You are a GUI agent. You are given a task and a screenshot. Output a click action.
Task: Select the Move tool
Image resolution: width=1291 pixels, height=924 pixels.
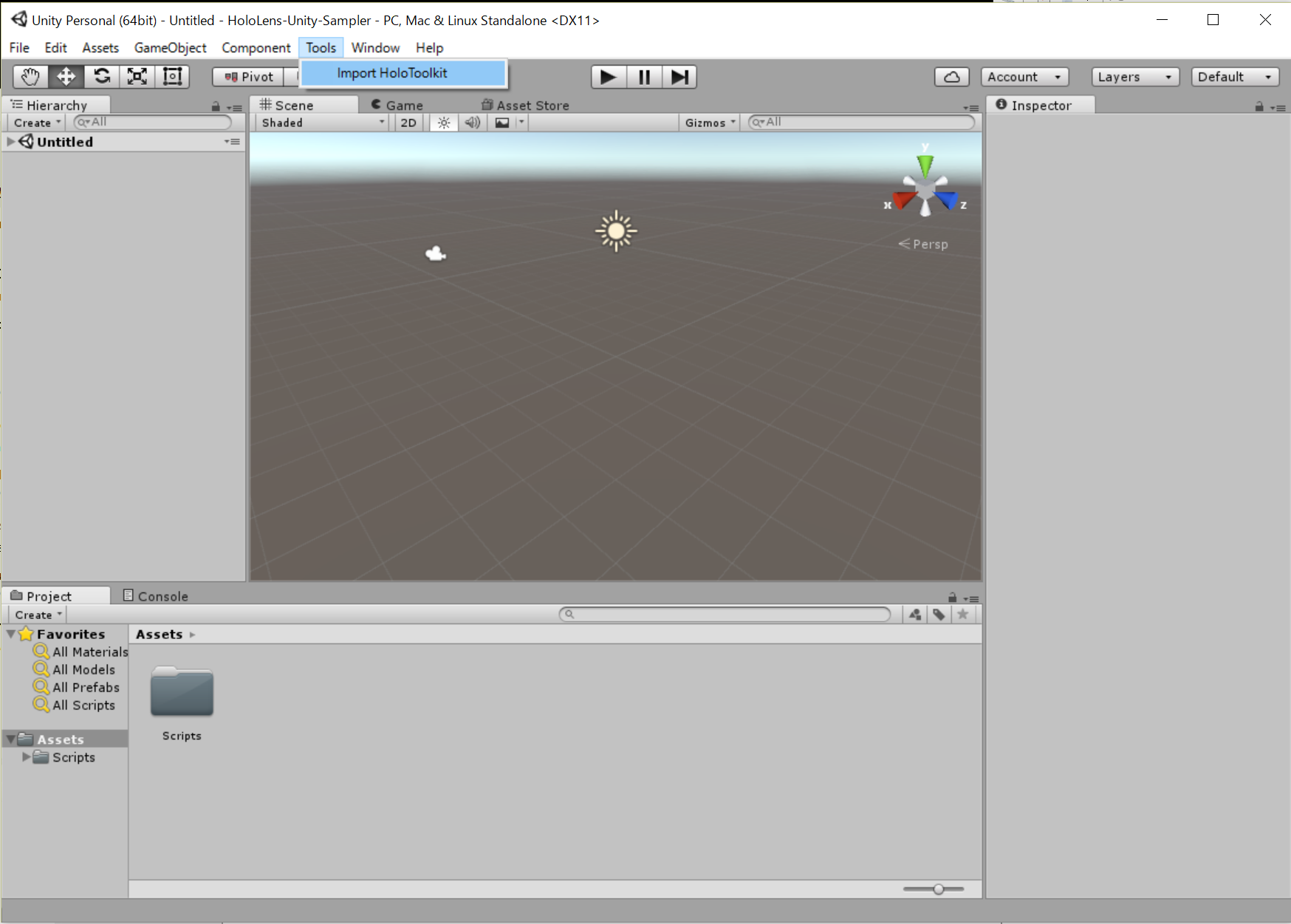(66, 77)
